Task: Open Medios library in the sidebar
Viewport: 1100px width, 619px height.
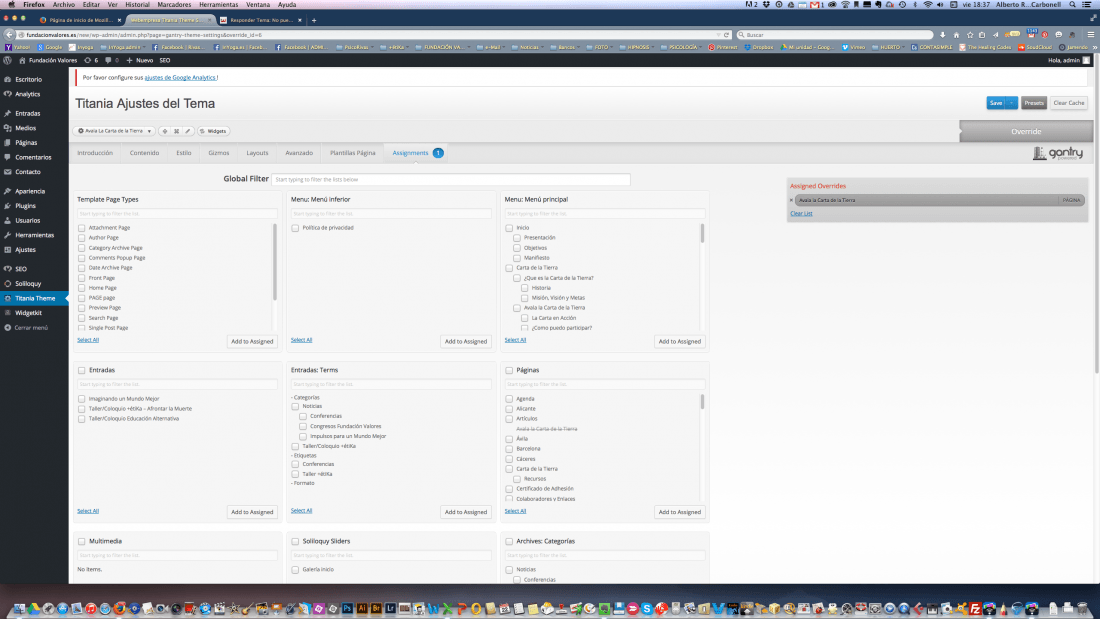Action: tap(25, 128)
